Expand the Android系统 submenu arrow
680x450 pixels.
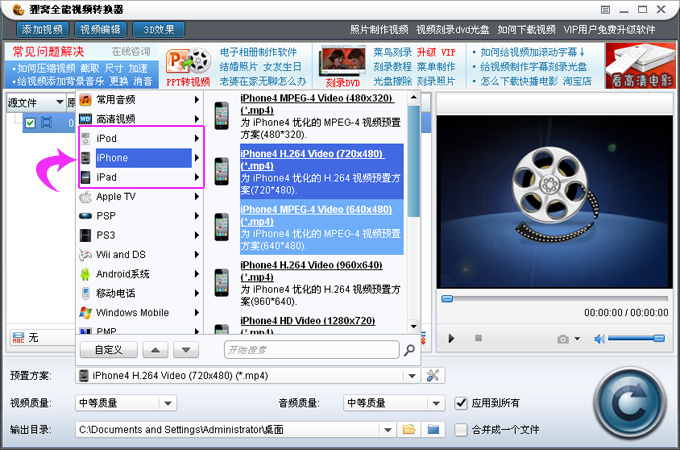[x=197, y=274]
